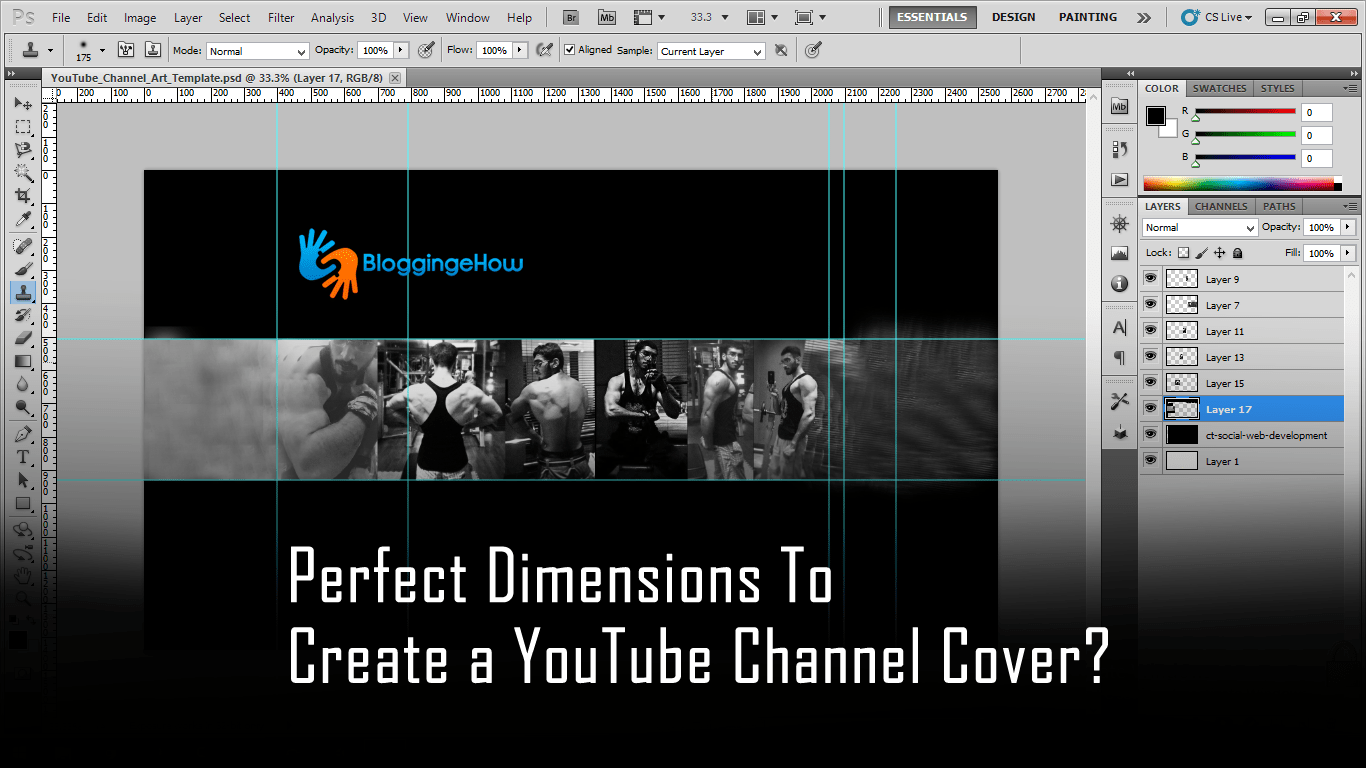Open CS Live services
Viewport: 1366px width, 768px height.
[x=1218, y=16]
